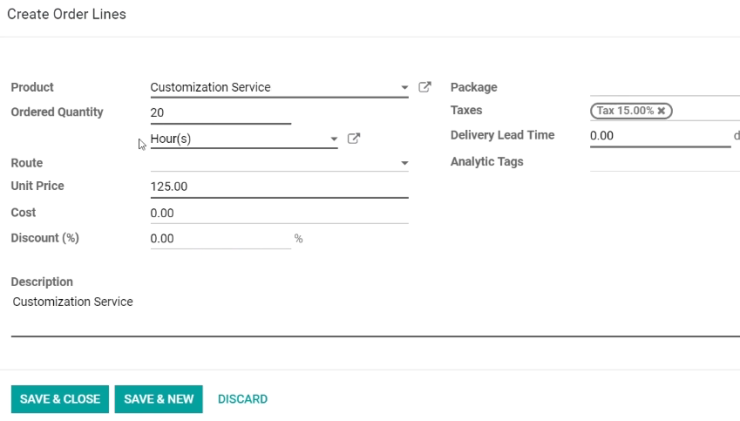The width and height of the screenshot is (740, 421).
Task: Expand the Hour(s) unit dropdown arrow
Action: point(334,139)
